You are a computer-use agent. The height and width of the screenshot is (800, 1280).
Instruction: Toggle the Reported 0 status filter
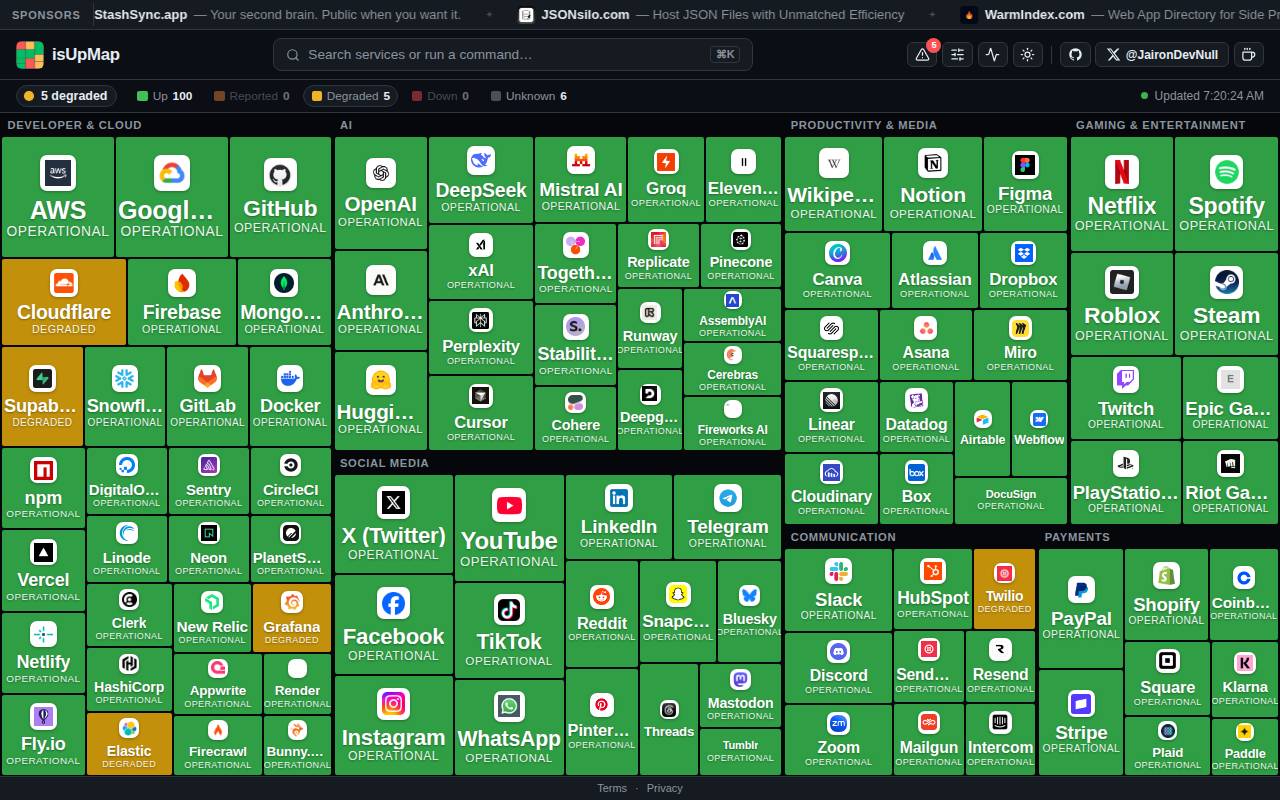pos(251,96)
